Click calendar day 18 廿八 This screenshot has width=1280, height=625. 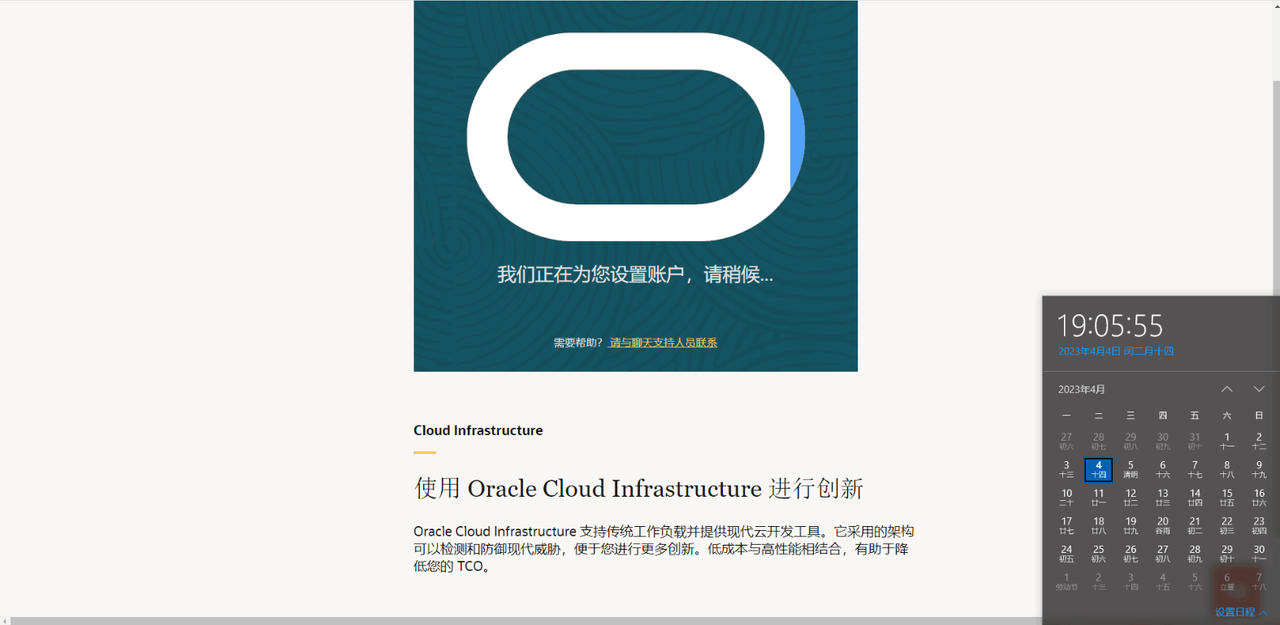pyautogui.click(x=1098, y=525)
